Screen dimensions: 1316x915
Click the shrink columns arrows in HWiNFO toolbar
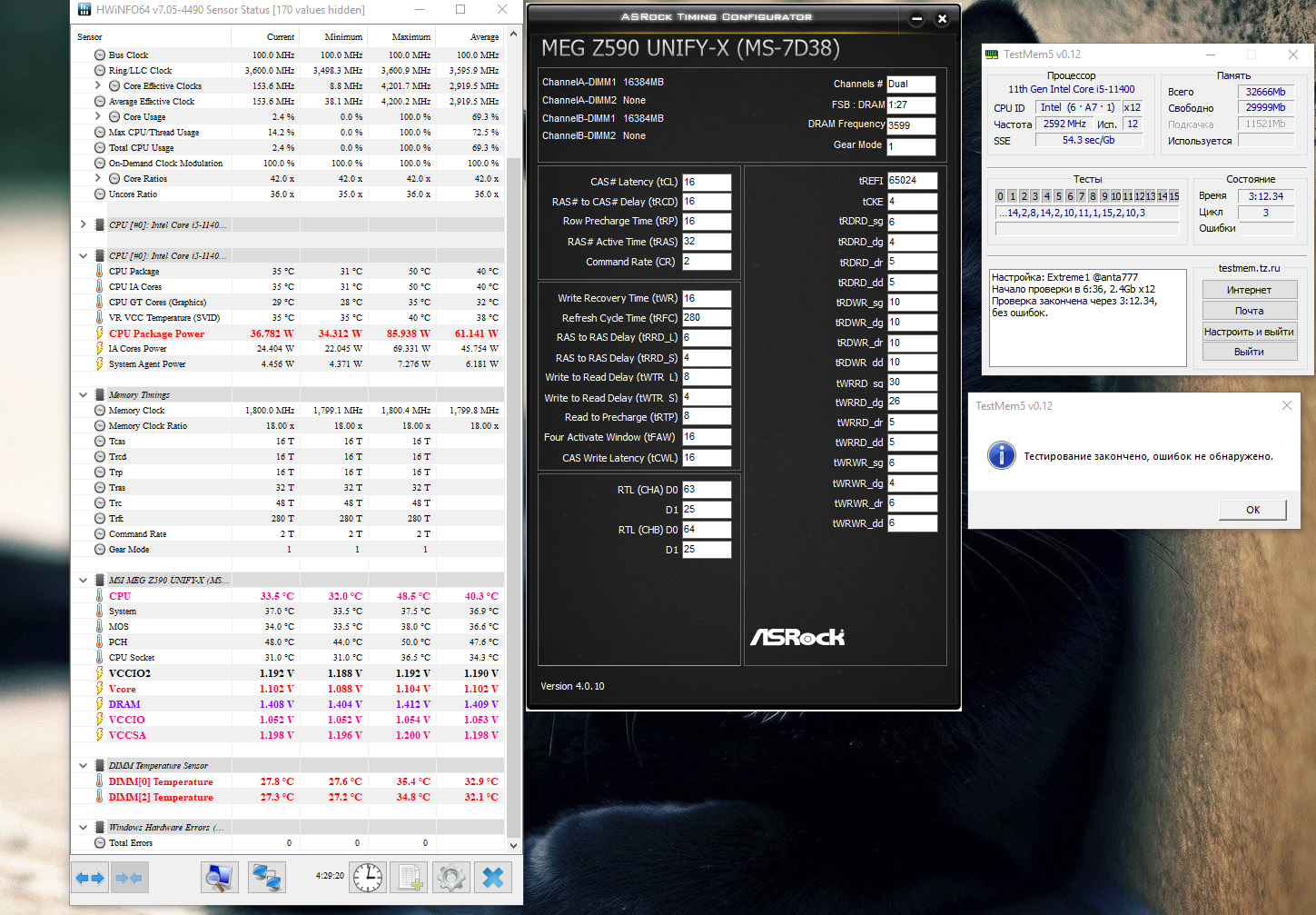pyautogui.click(x=129, y=878)
